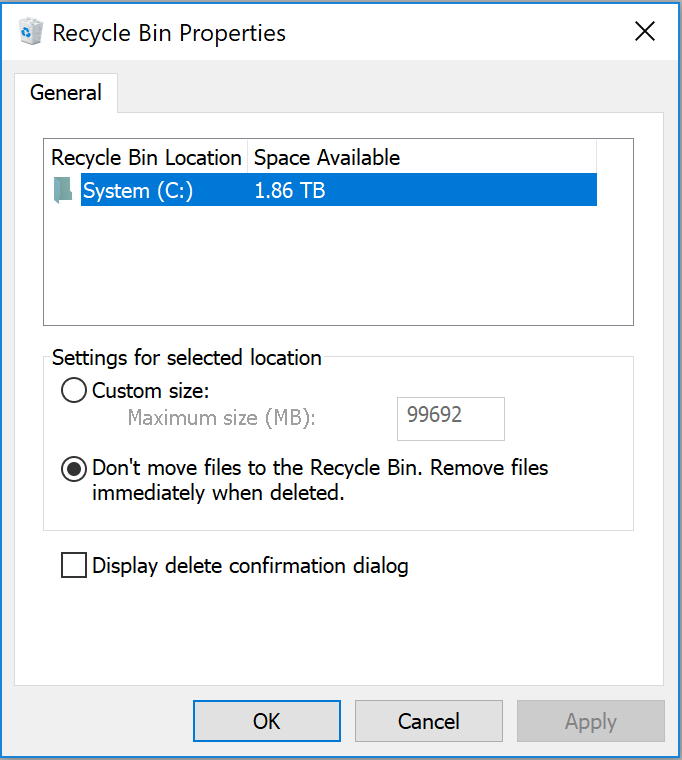
Task: Enable Display delete confirmation dialog checkbox
Action: coord(74,566)
